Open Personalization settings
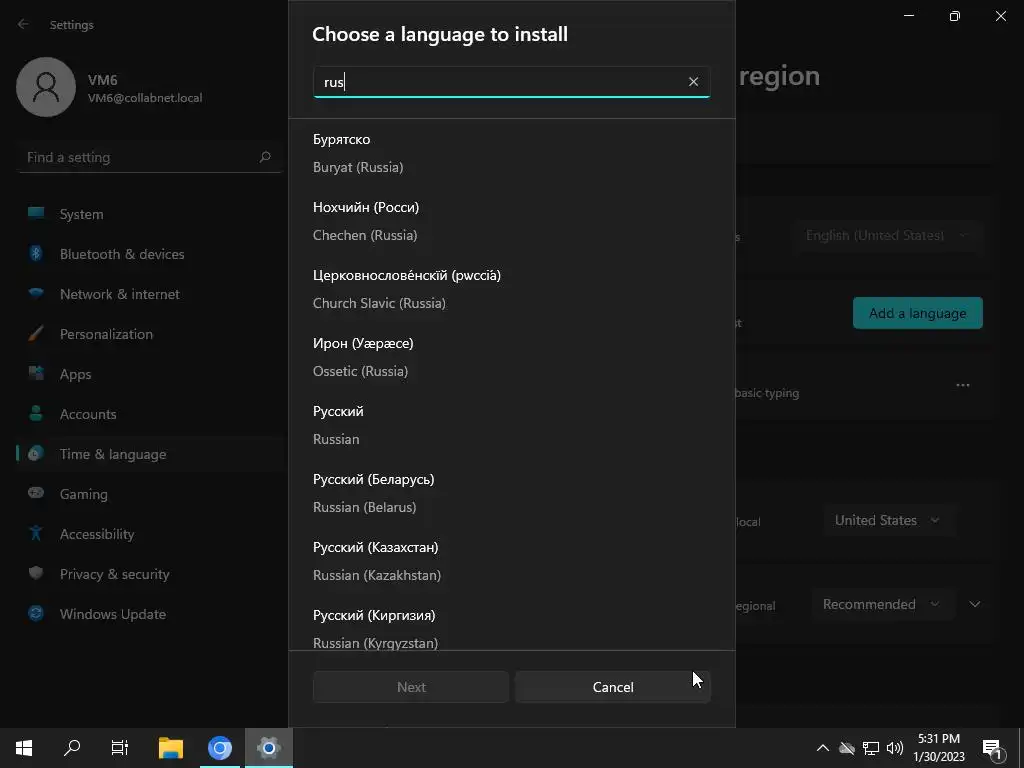1024x768 pixels. pos(150,334)
